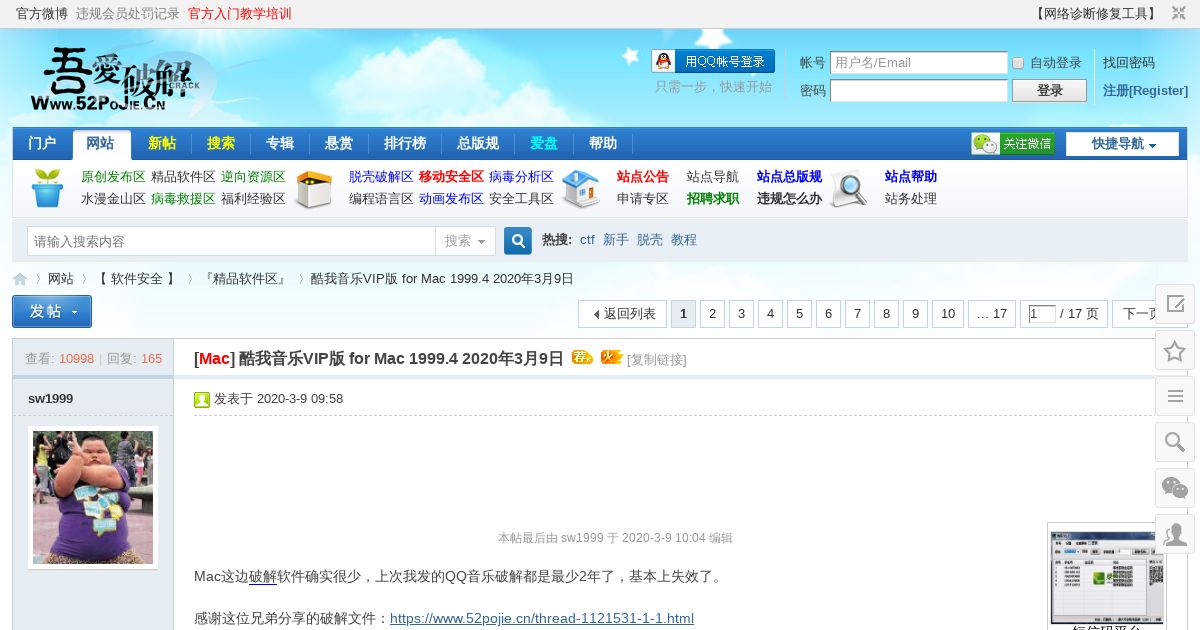Viewport: 1200px width, 630px height.
Task: Close the top notice bar with X icon
Action: click(1178, 13)
